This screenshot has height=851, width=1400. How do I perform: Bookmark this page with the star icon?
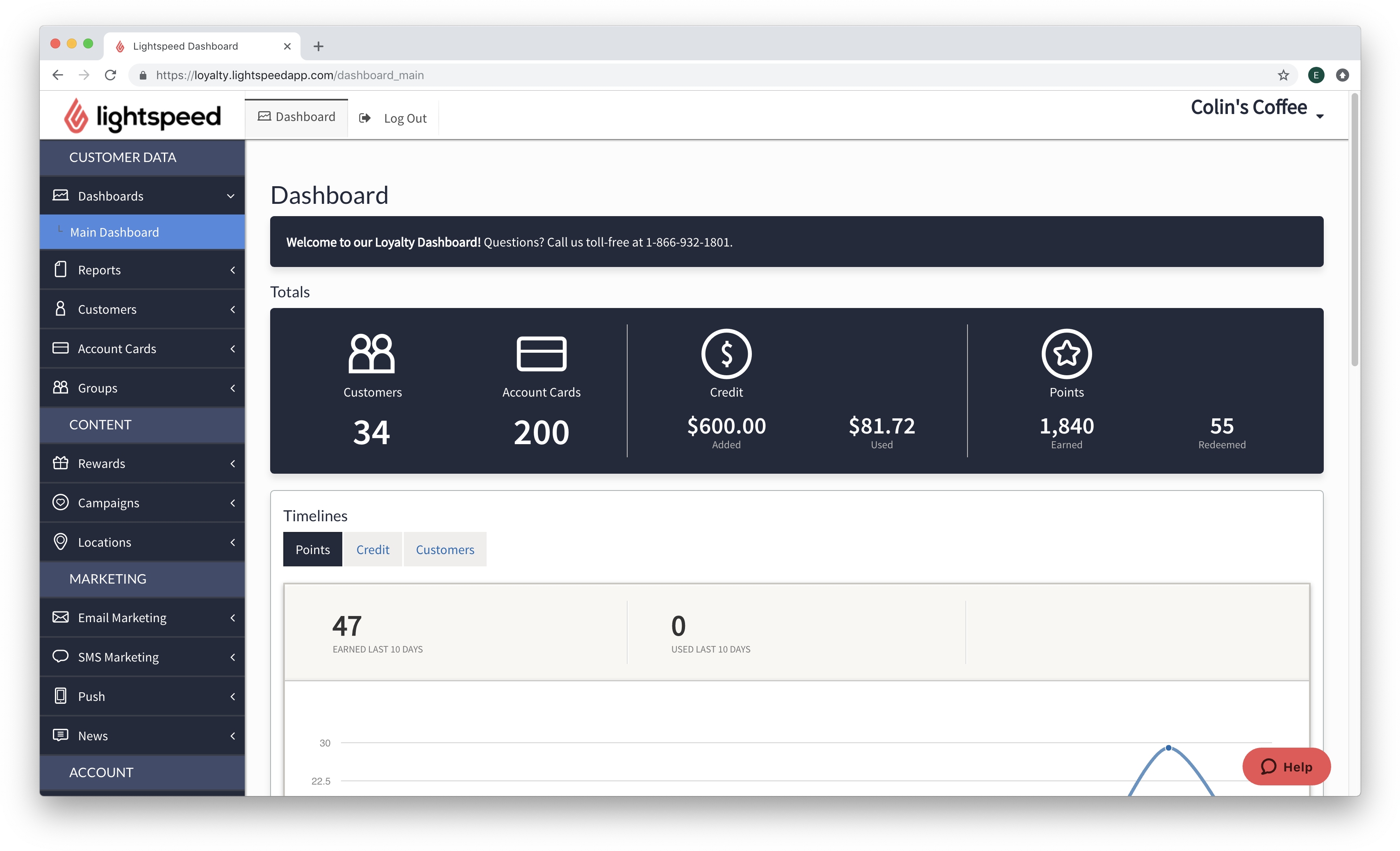point(1283,75)
